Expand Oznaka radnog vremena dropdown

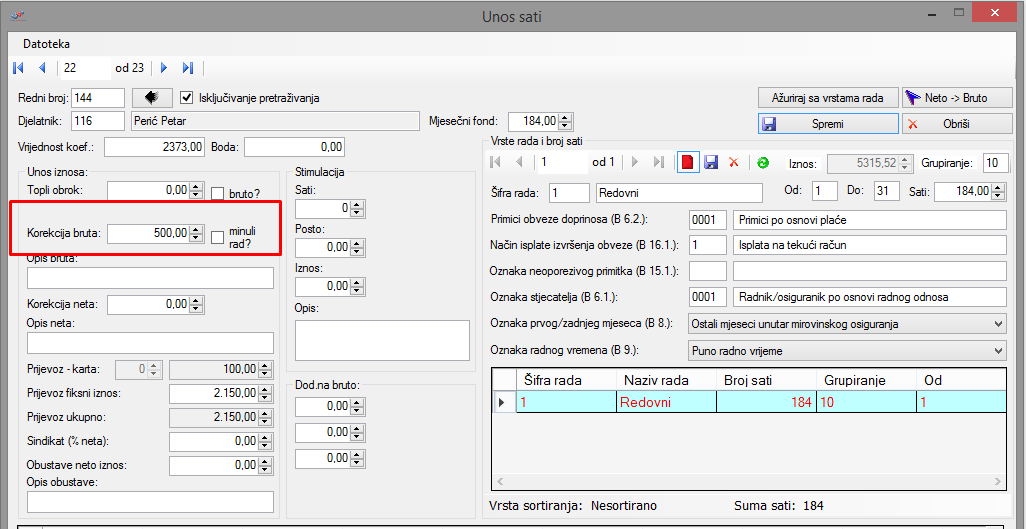coord(998,350)
